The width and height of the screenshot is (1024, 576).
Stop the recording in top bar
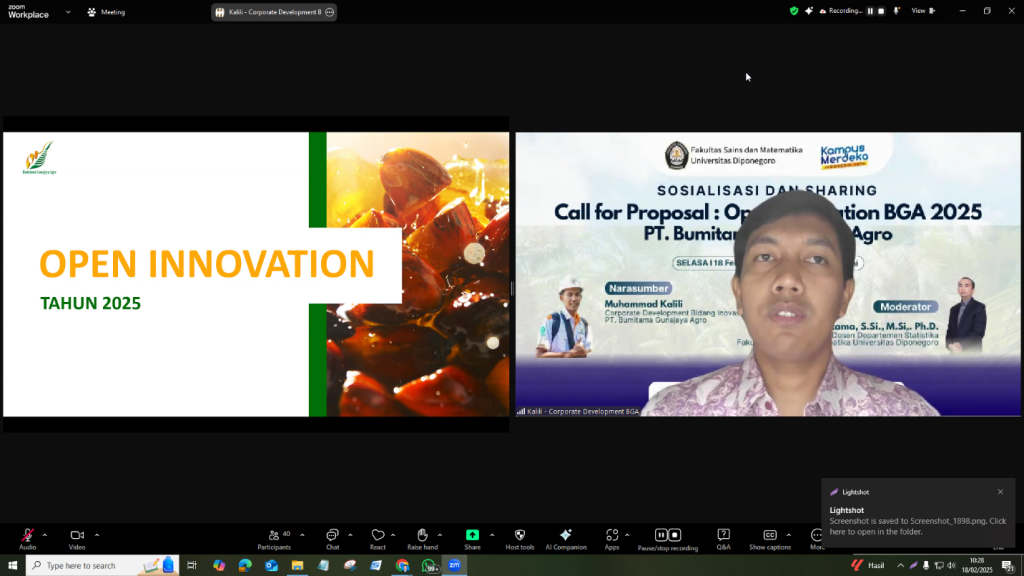coord(882,11)
